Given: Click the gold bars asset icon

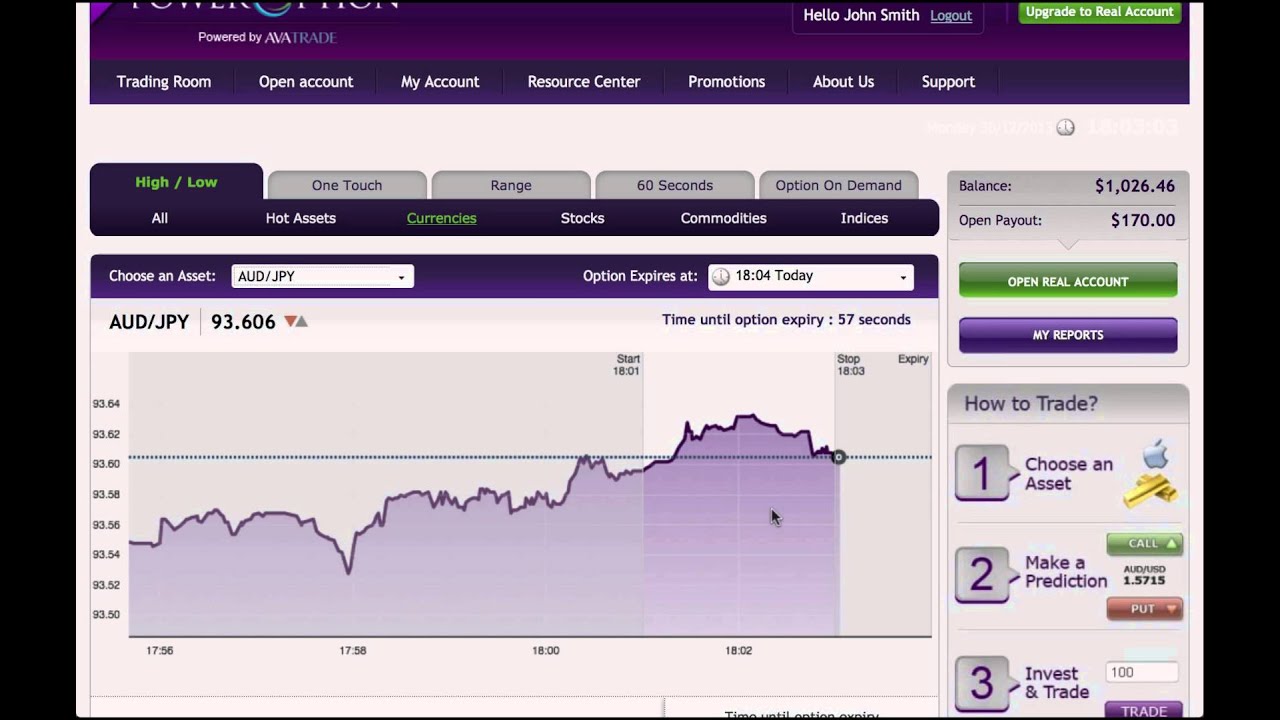Looking at the screenshot, I should click(x=1150, y=489).
